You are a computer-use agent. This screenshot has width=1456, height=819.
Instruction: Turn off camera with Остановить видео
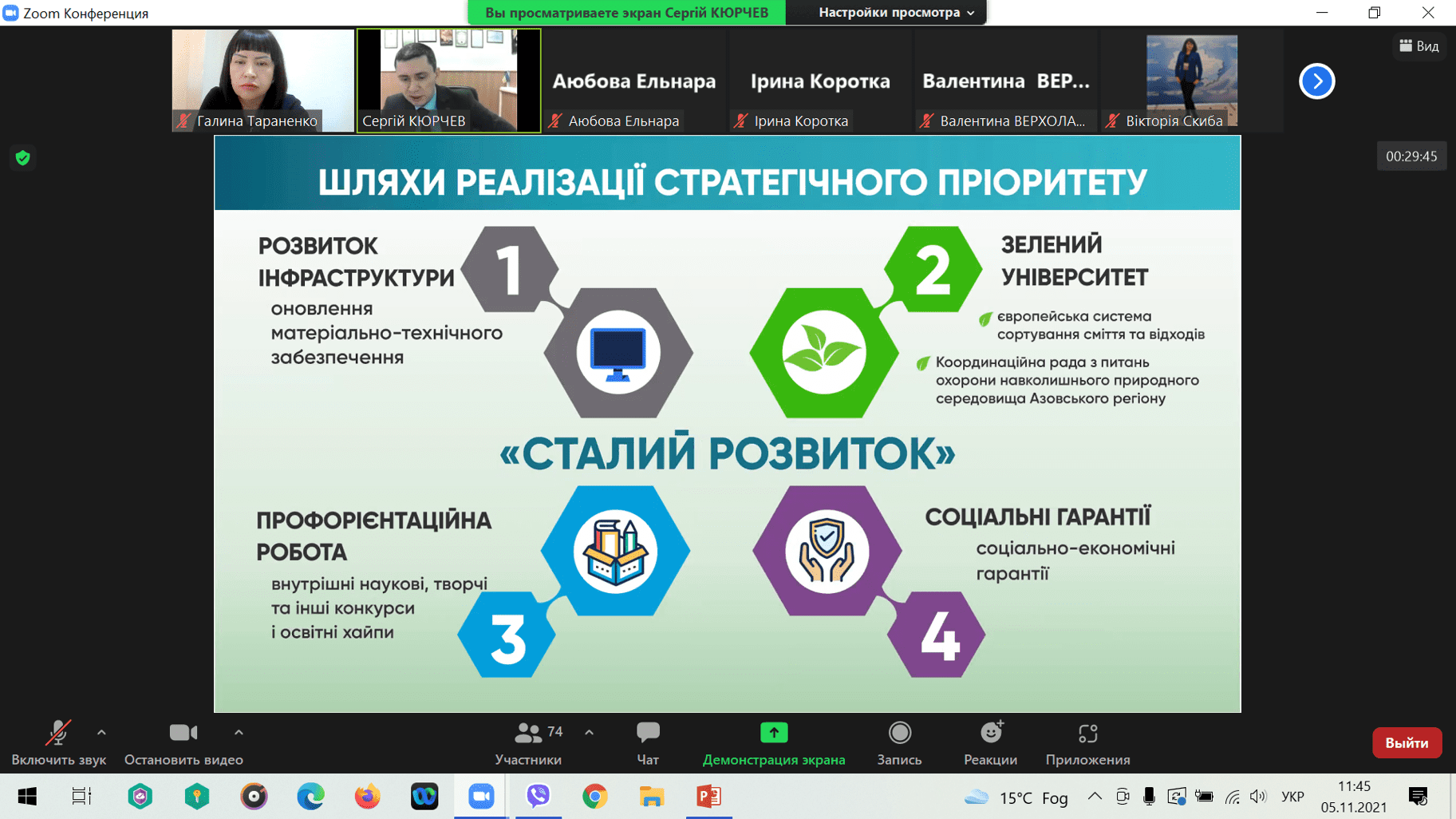coord(183,742)
